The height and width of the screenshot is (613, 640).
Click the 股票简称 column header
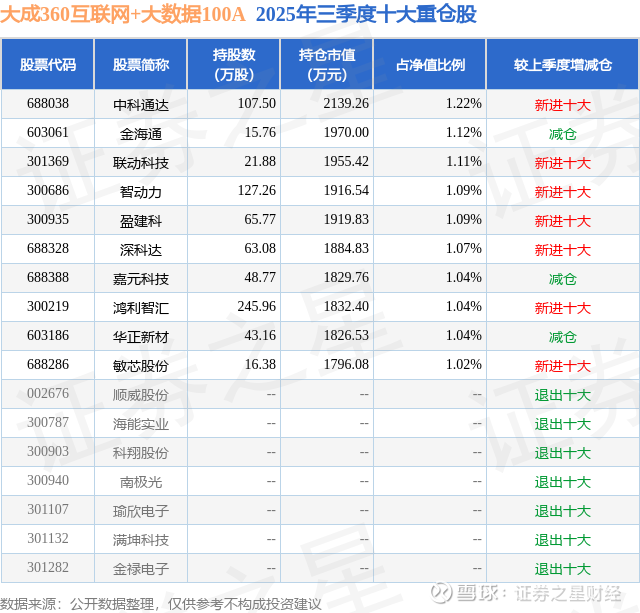click(141, 64)
